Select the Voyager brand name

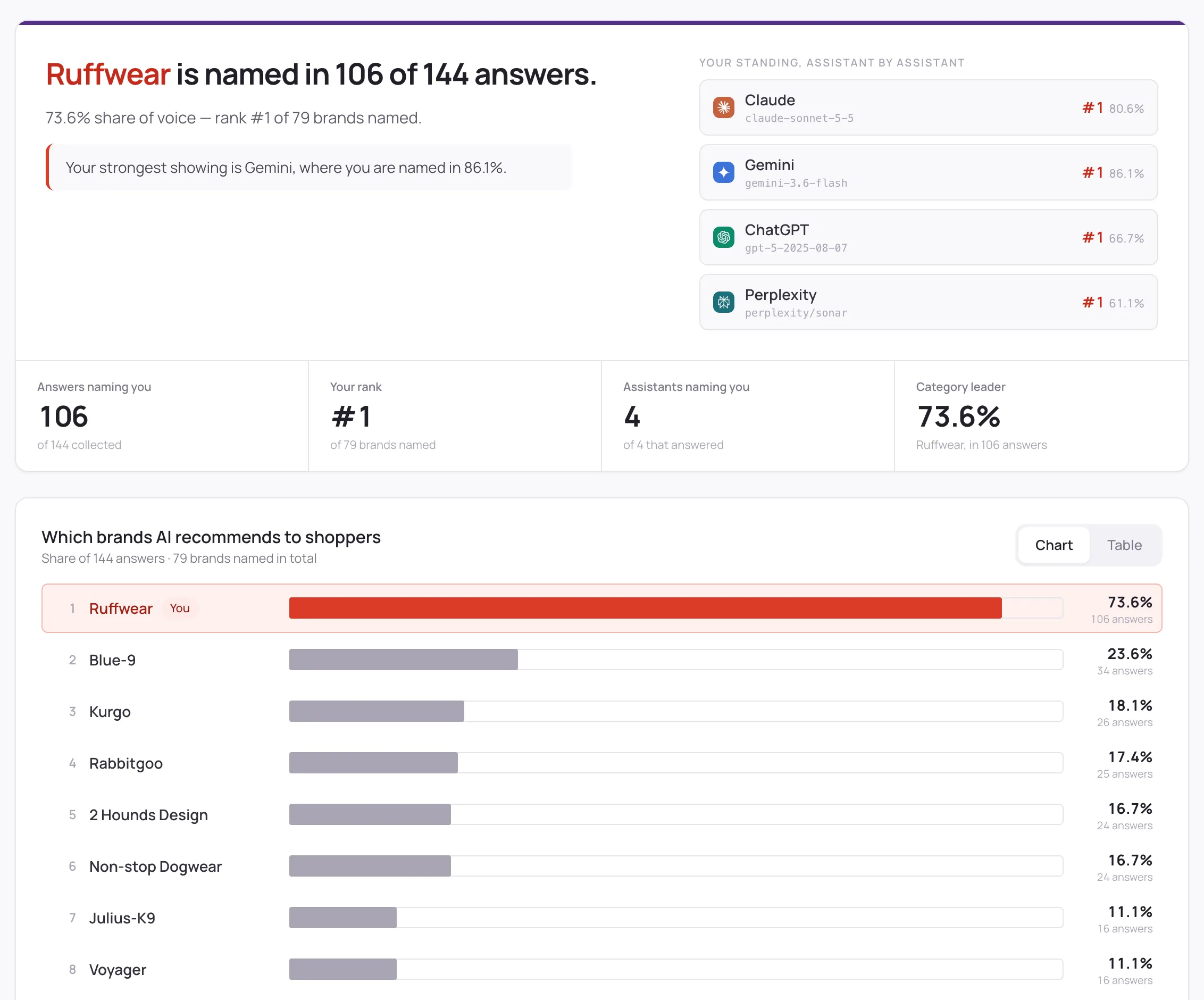point(118,970)
